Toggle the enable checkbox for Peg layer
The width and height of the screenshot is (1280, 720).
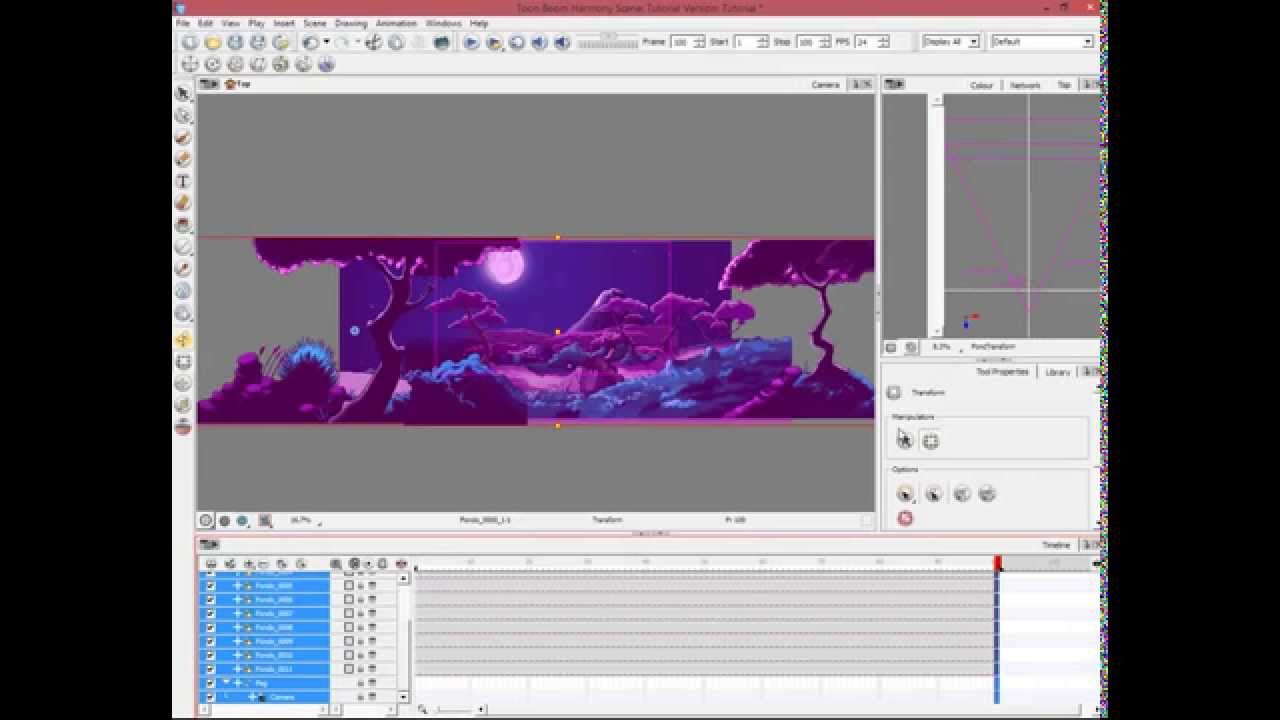click(210, 683)
